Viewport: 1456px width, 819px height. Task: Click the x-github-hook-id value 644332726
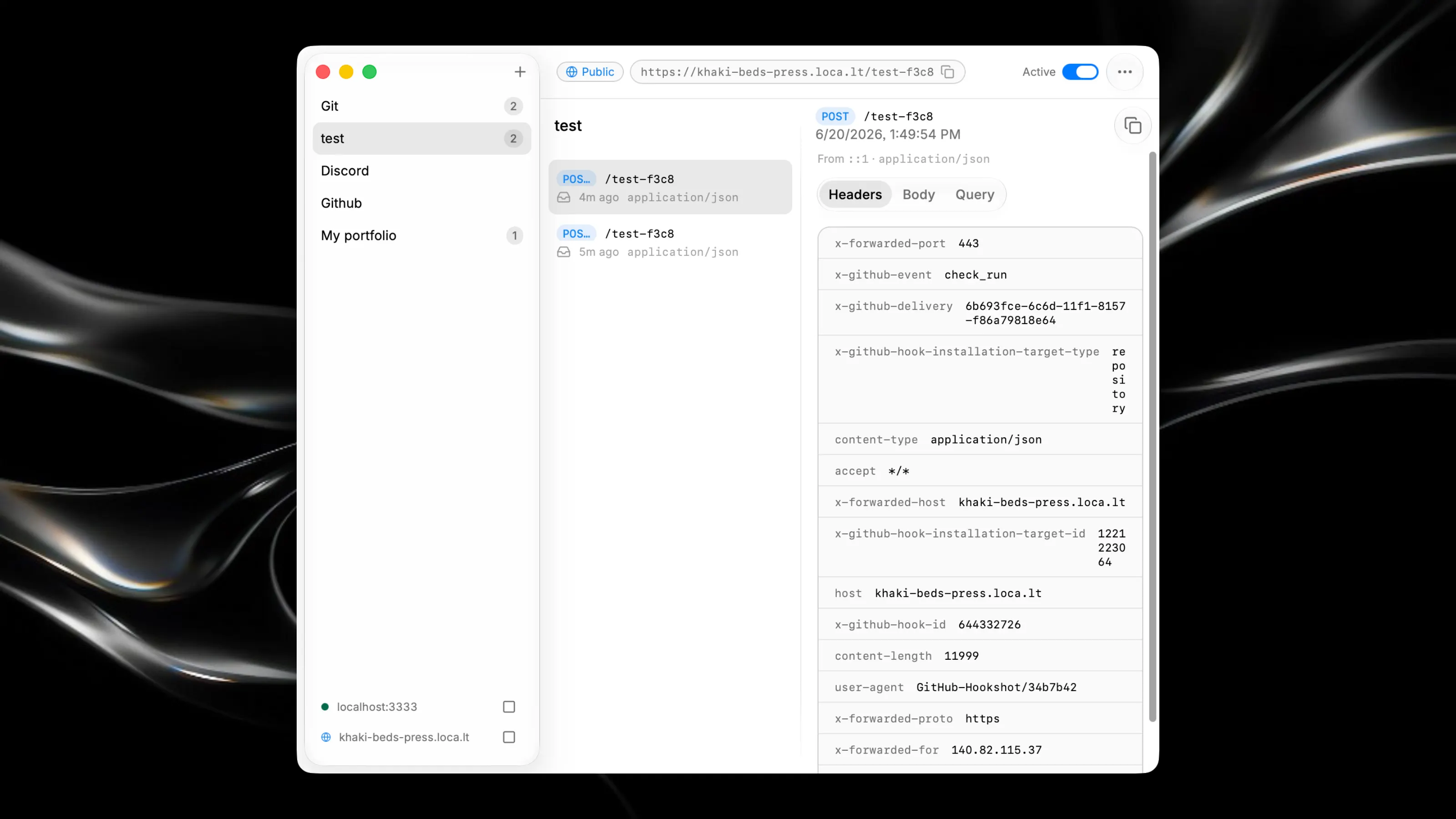coord(989,625)
